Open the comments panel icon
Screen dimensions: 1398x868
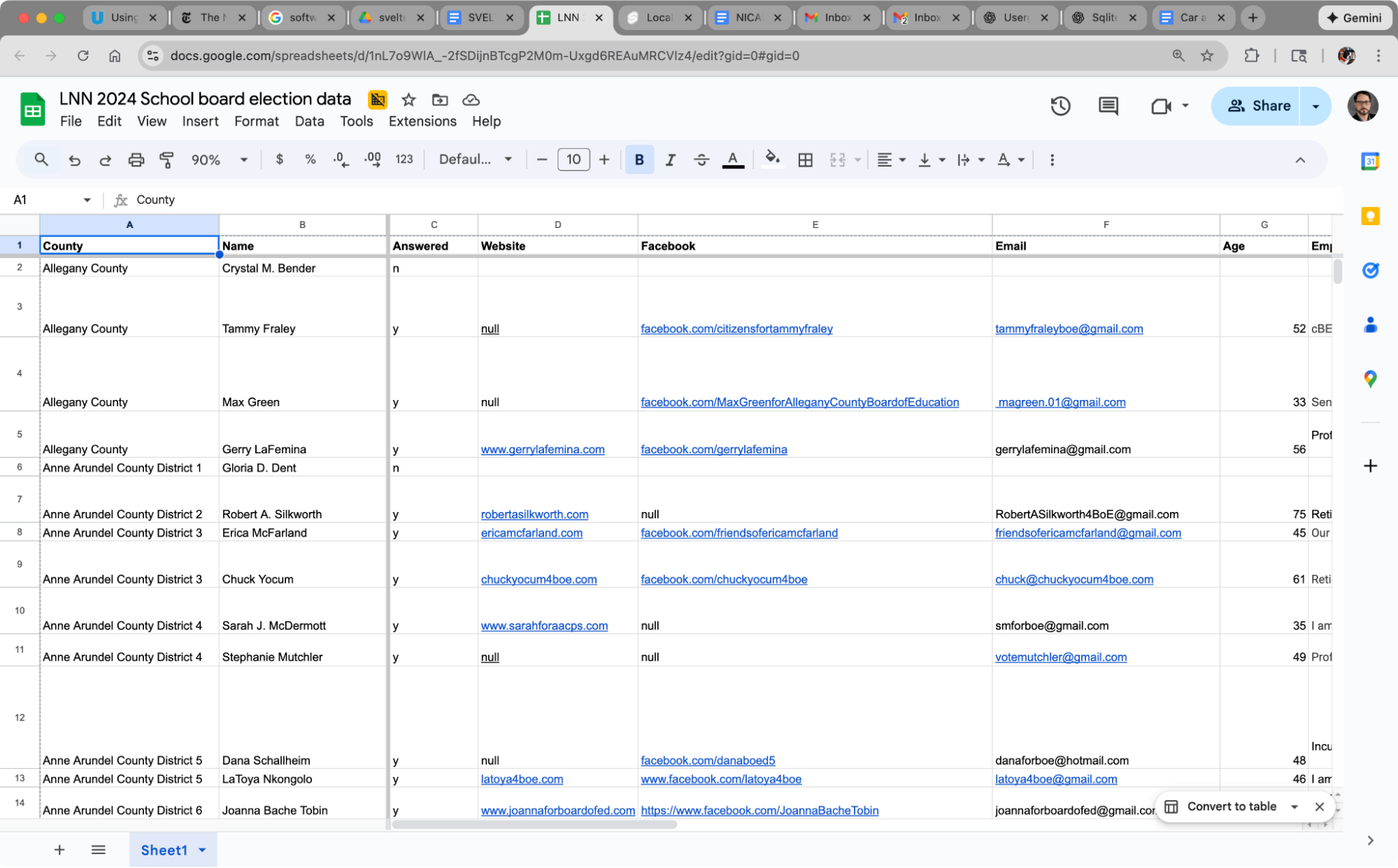tap(1108, 106)
